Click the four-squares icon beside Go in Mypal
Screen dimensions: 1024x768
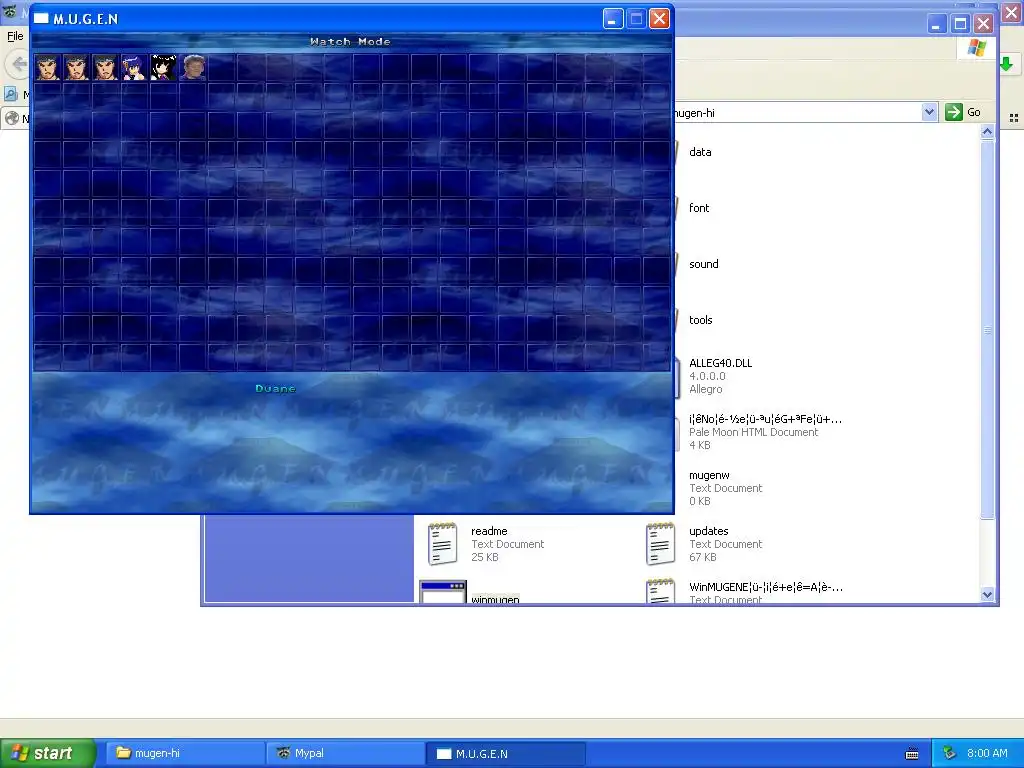(1014, 118)
